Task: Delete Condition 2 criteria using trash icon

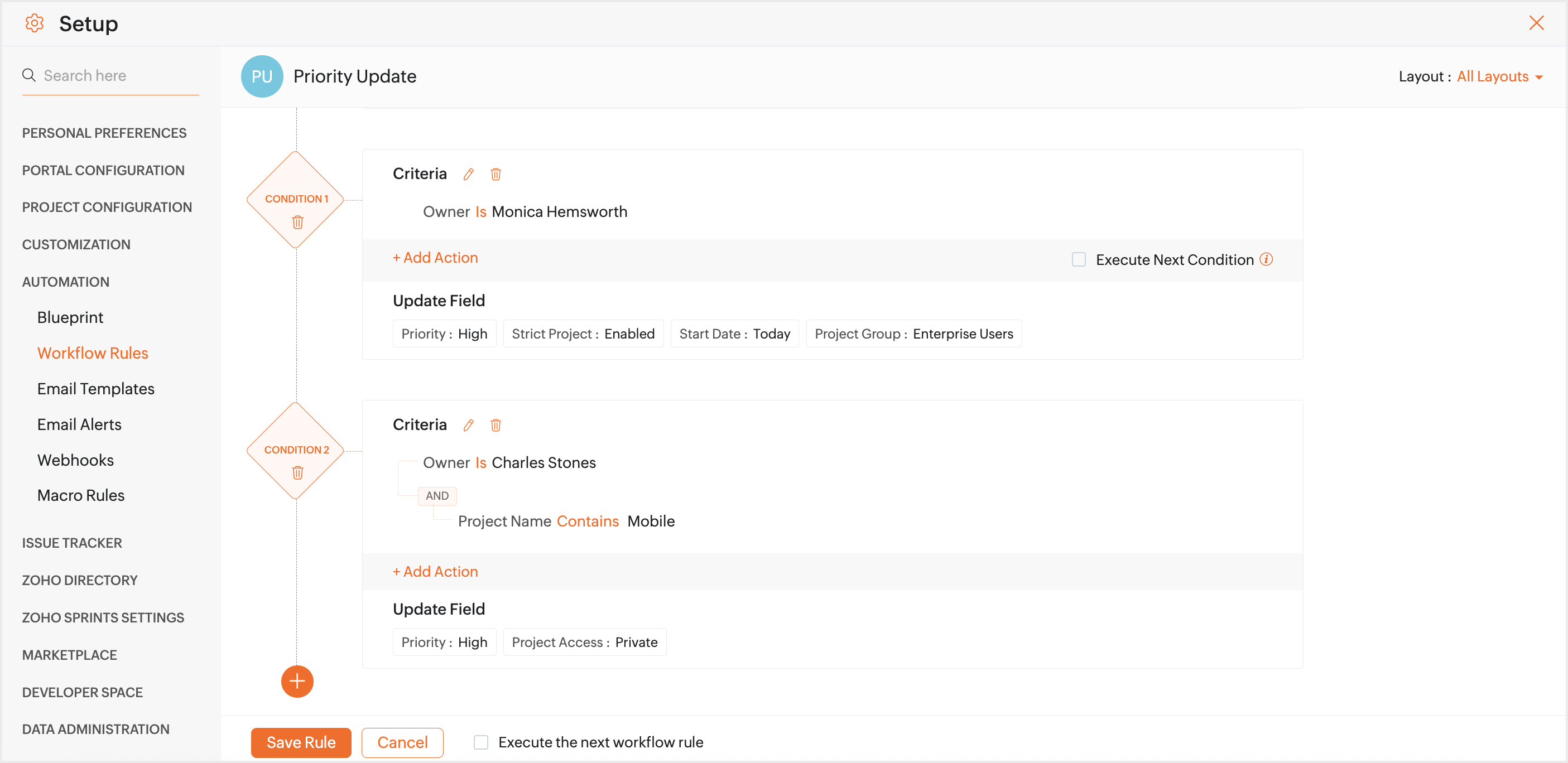Action: tap(496, 426)
